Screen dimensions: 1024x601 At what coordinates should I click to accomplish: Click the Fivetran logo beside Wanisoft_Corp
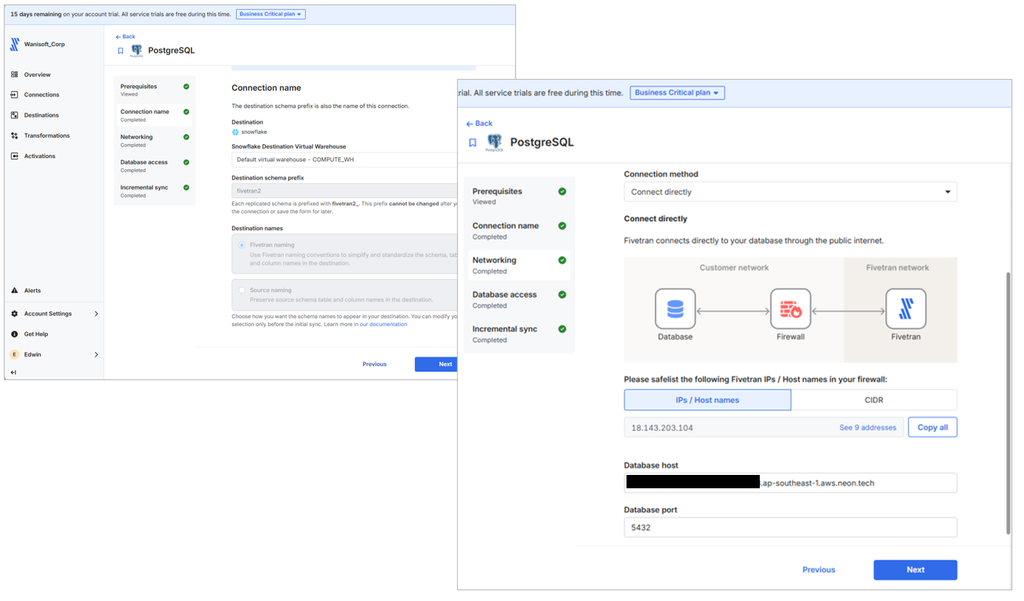point(14,44)
